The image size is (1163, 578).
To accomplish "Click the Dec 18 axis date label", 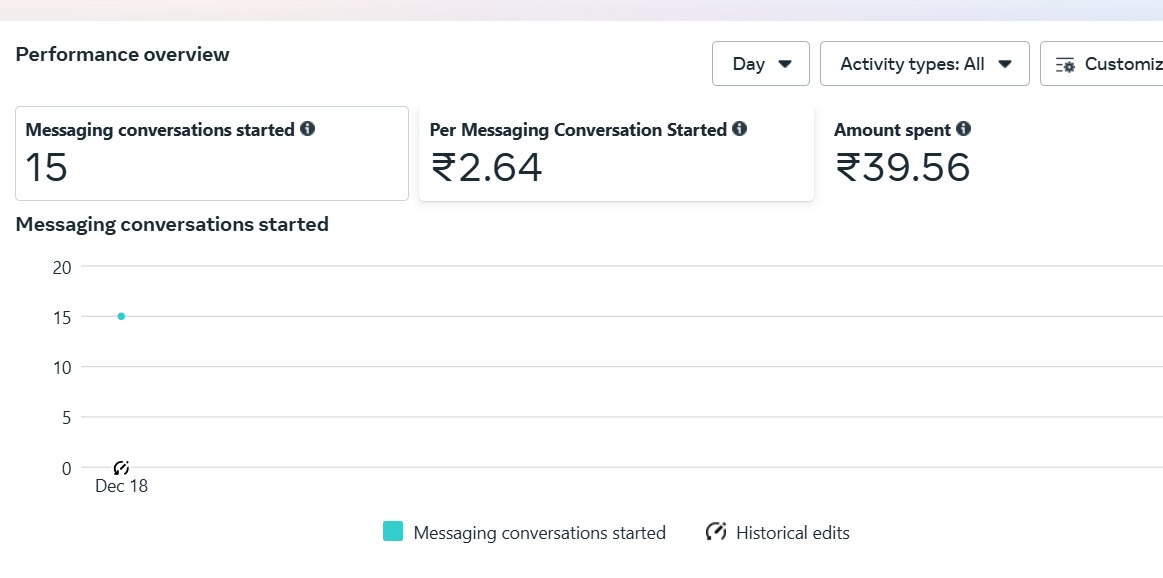I will 122,486.
